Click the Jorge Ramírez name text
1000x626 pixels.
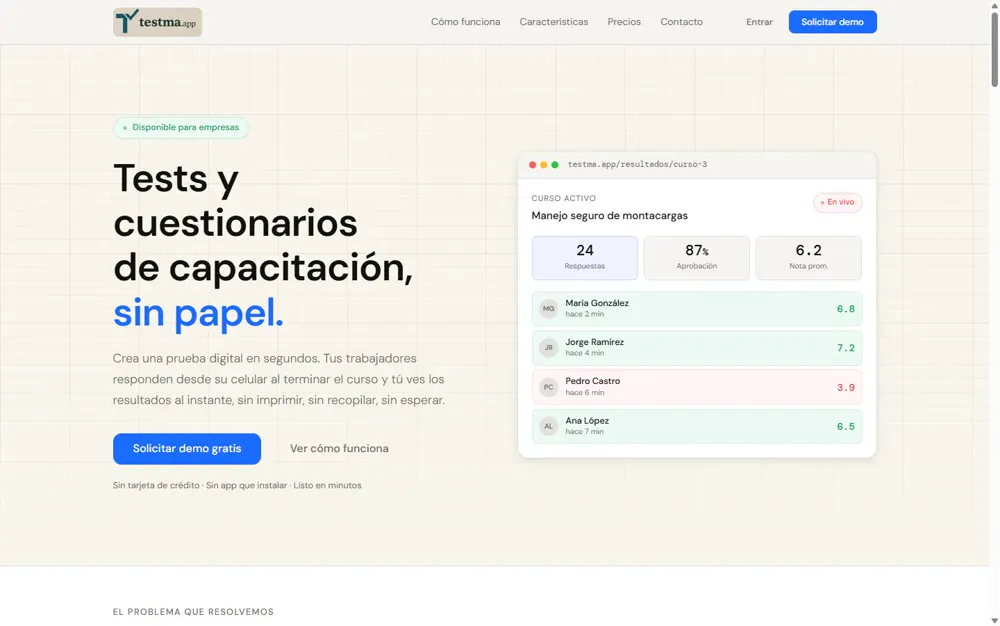[594, 342]
